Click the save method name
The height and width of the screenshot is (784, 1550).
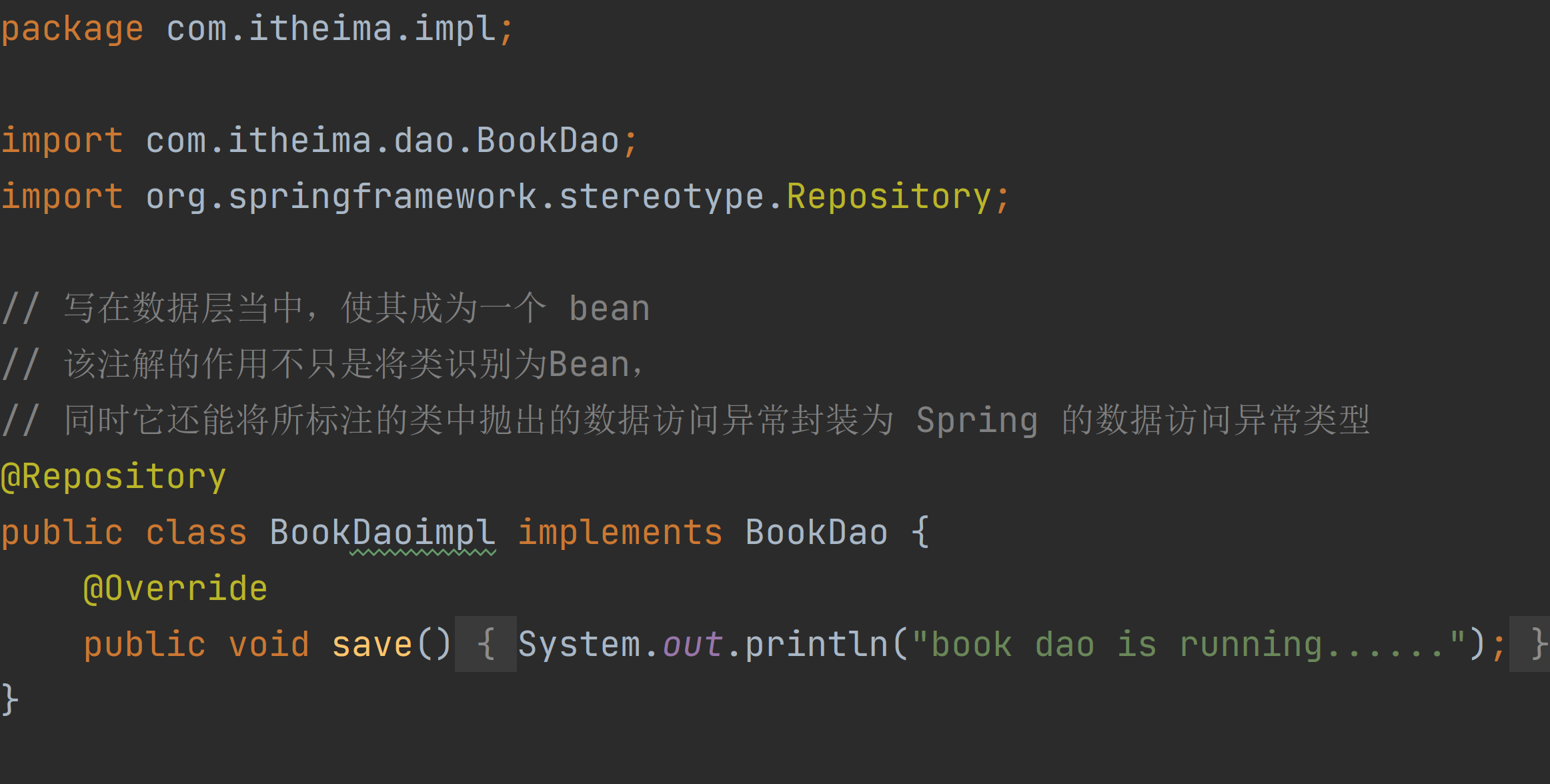click(372, 645)
